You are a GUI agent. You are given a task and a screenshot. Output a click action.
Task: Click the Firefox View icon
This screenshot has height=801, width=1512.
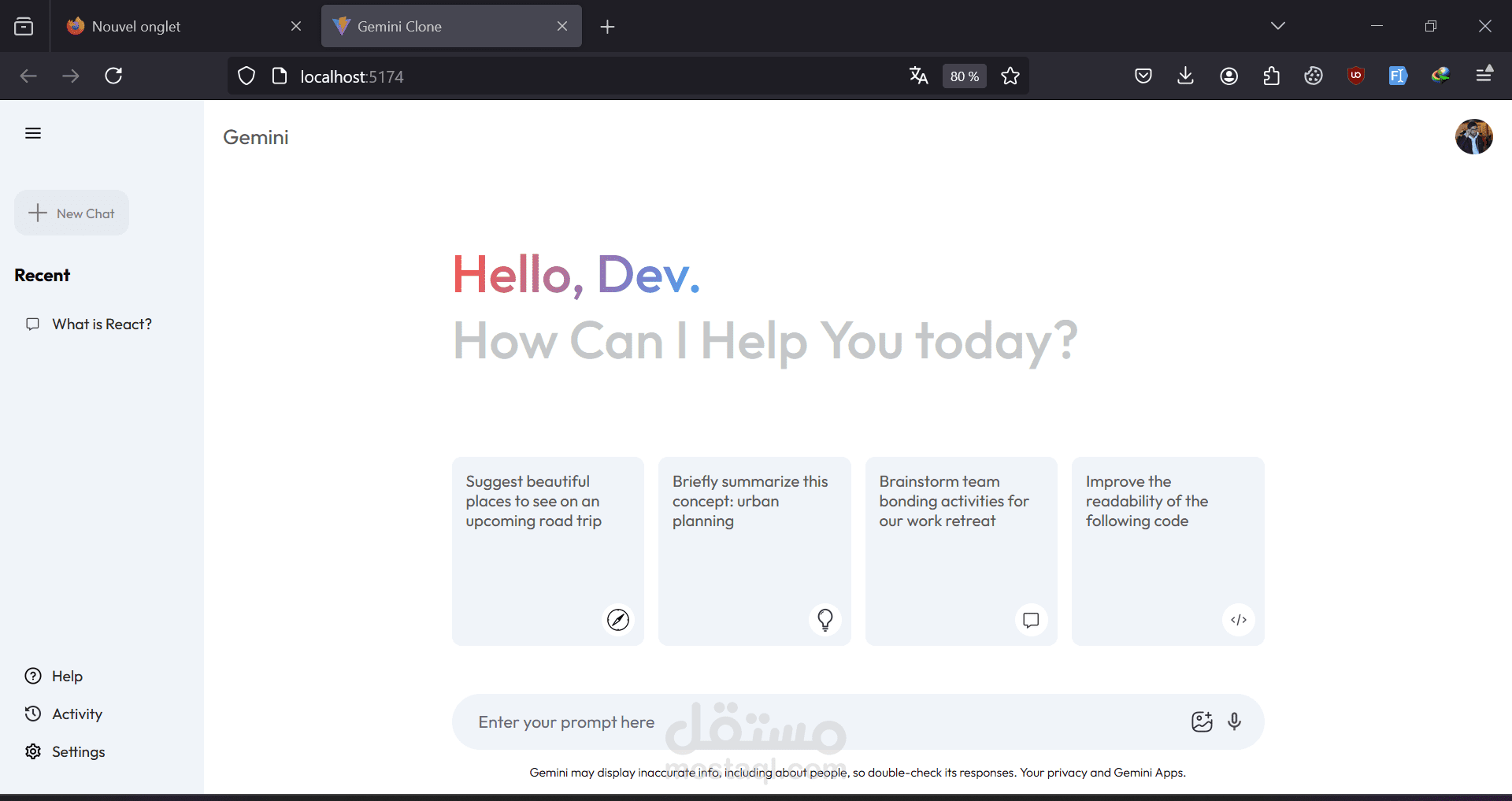tap(24, 27)
